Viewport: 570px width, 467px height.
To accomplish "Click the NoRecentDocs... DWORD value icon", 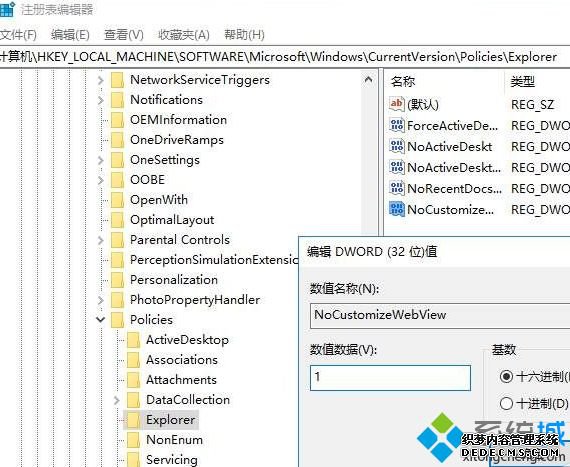I will coord(397,188).
